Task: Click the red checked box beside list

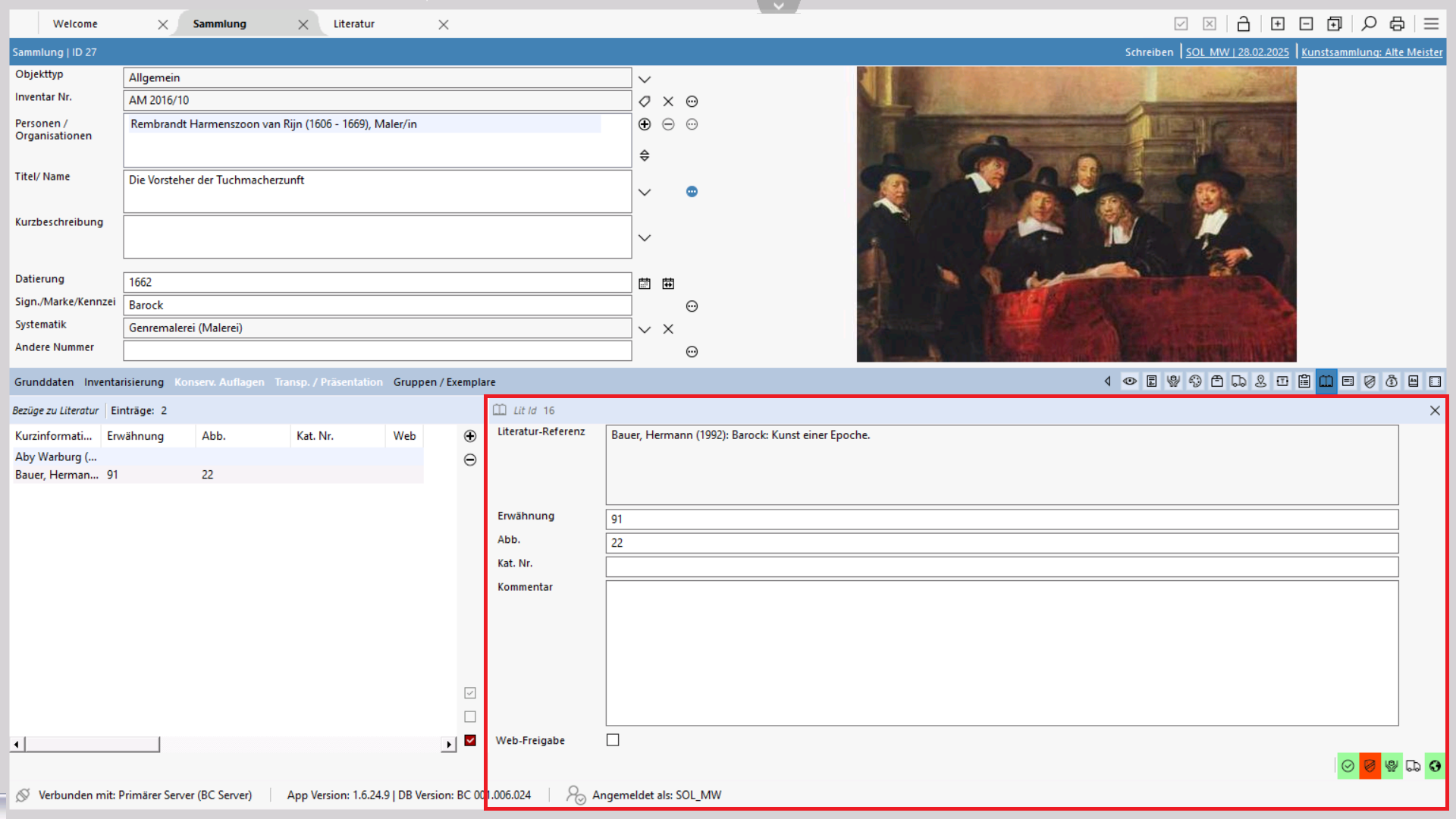Action: tap(470, 740)
